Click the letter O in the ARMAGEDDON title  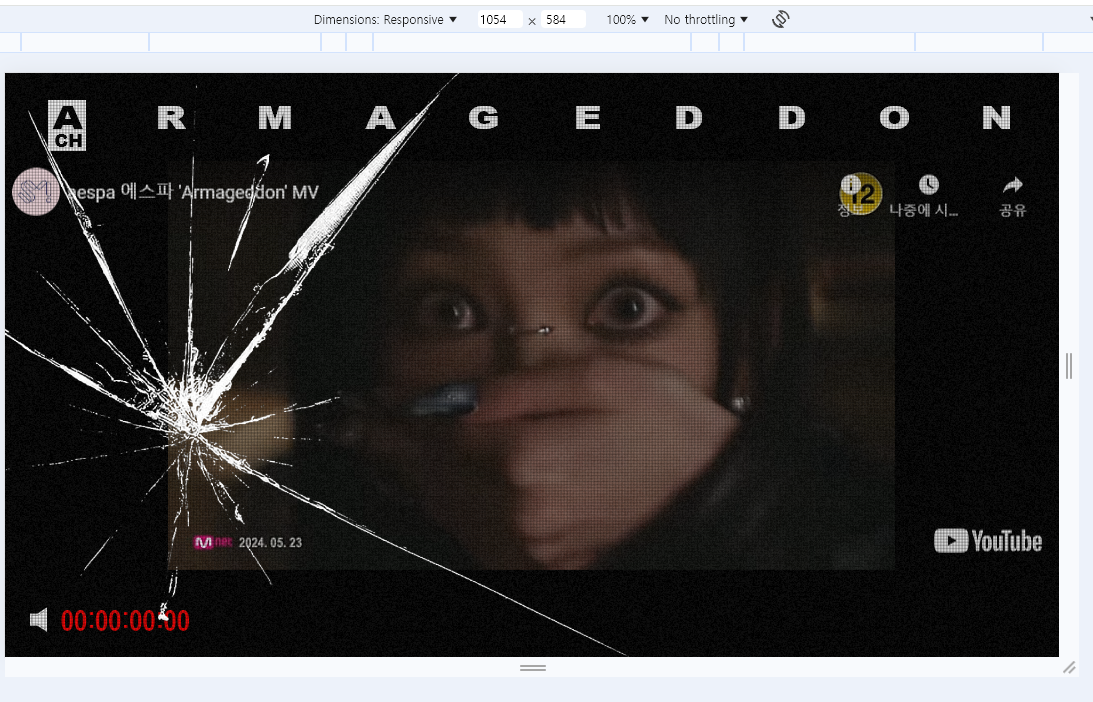tap(894, 118)
